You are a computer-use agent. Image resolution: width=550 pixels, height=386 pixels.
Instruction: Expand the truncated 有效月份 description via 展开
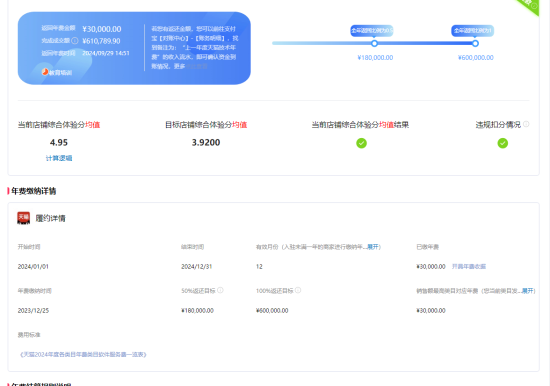[x=373, y=247]
